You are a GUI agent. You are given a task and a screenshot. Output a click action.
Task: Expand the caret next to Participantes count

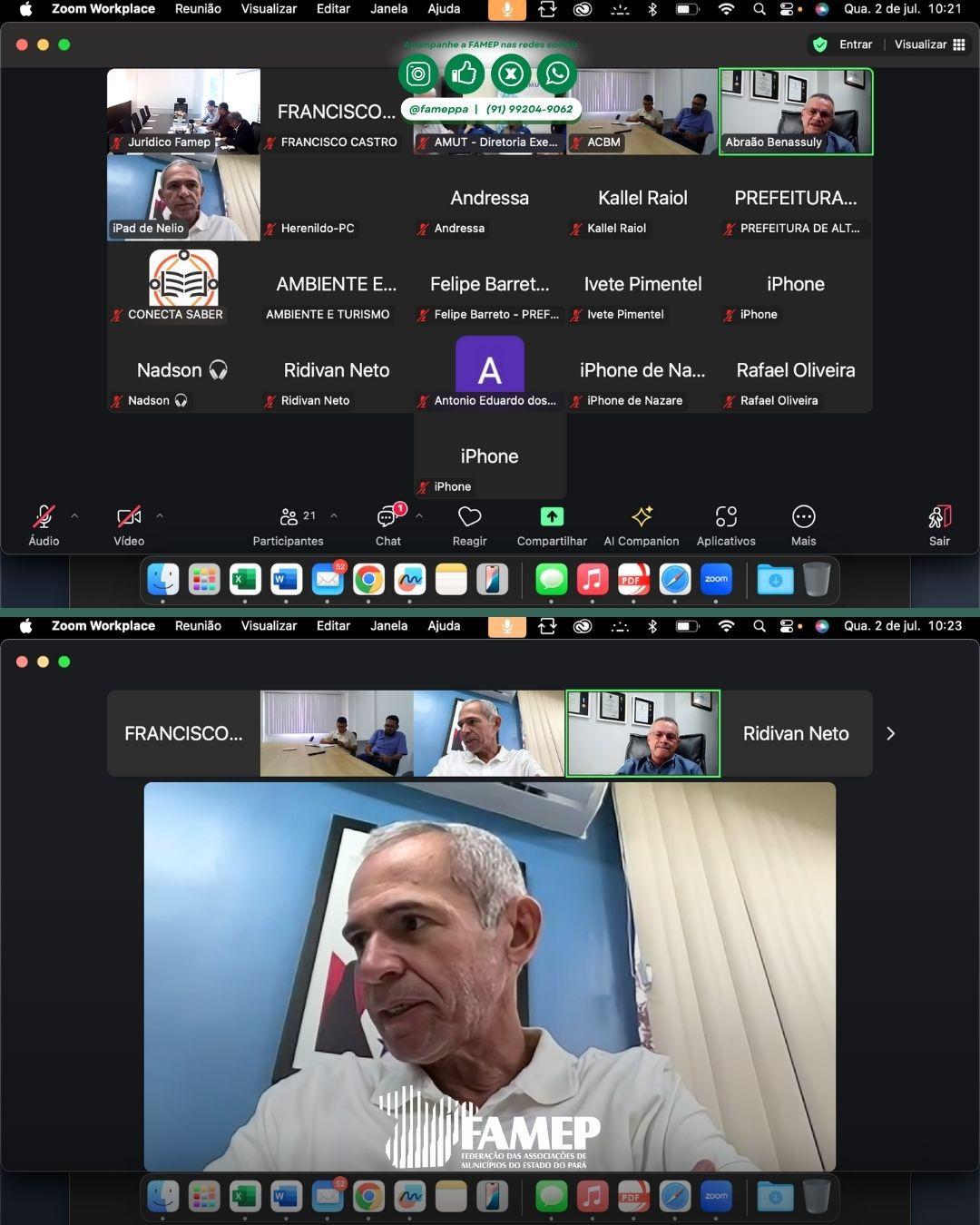[334, 515]
